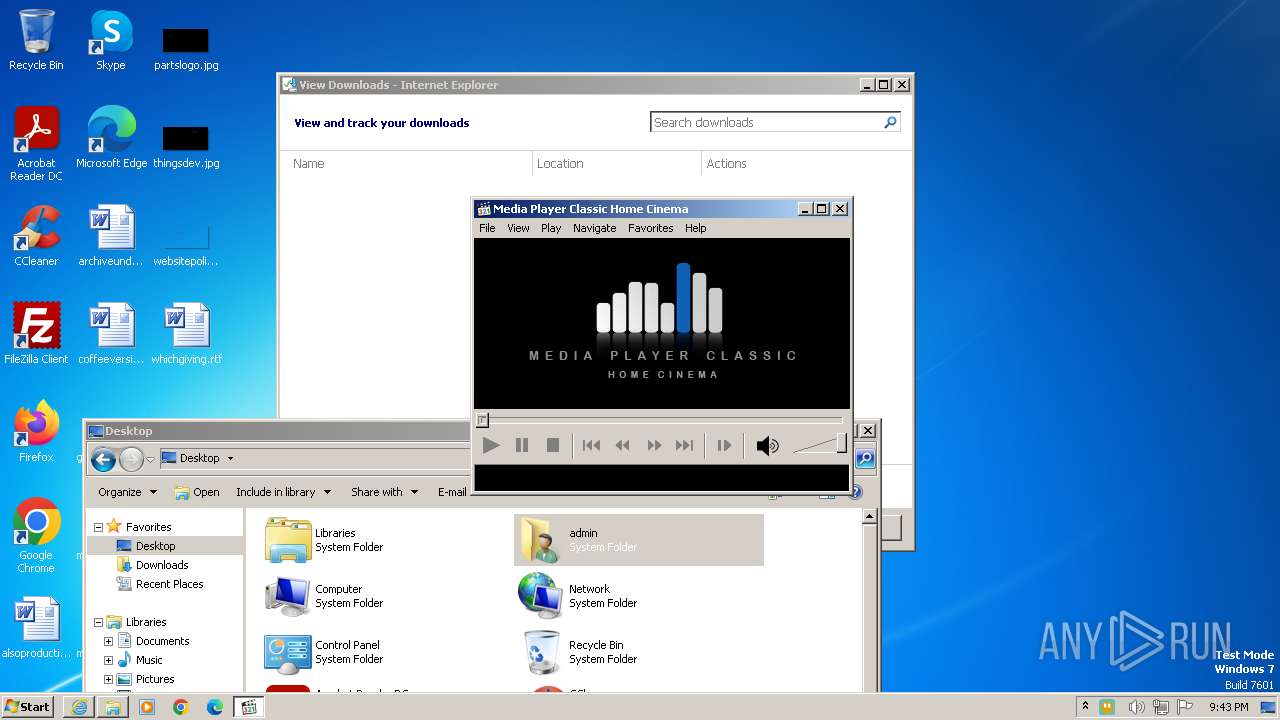1280x720 pixels.
Task: Click E-mail in the Explorer toolbar
Action: coord(452,492)
